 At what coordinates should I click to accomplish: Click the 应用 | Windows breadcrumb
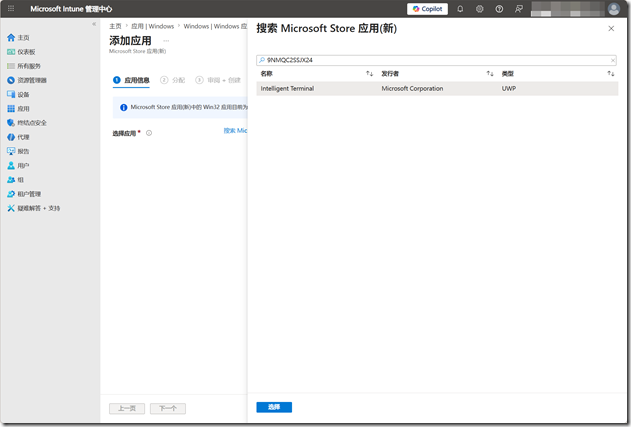153,26
